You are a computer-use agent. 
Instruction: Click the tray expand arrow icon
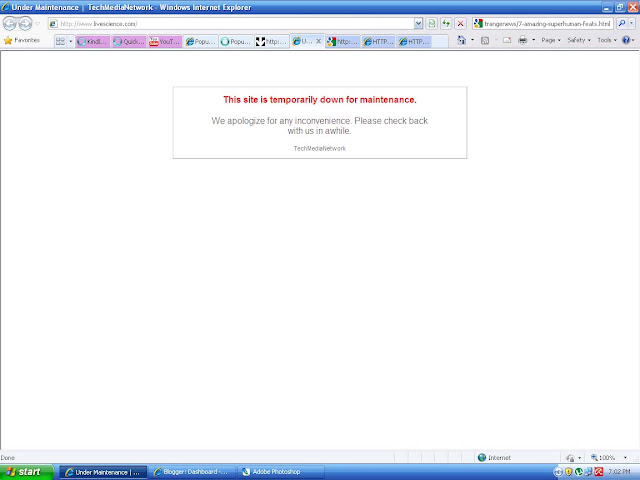pos(558,473)
